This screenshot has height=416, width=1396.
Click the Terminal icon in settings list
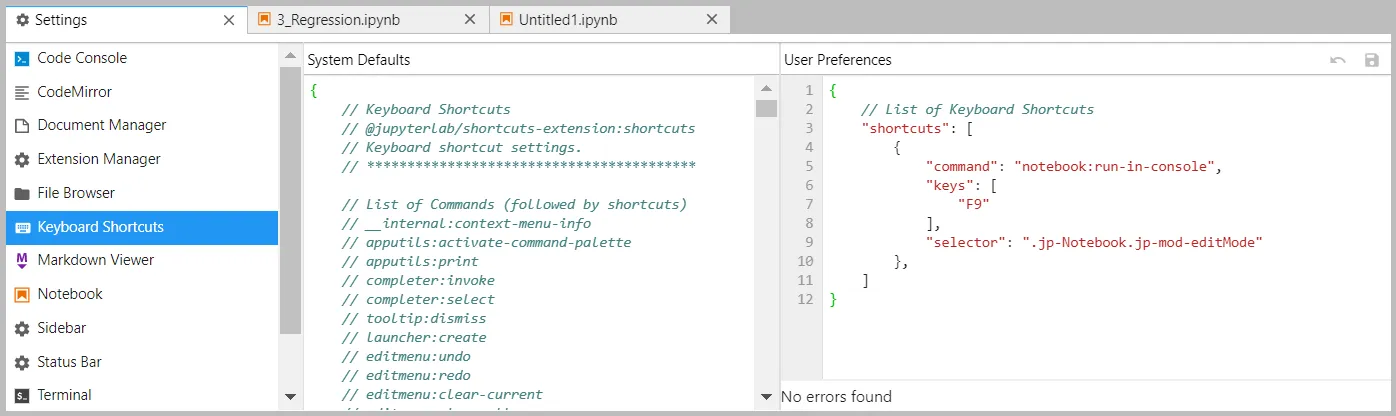[22, 396]
